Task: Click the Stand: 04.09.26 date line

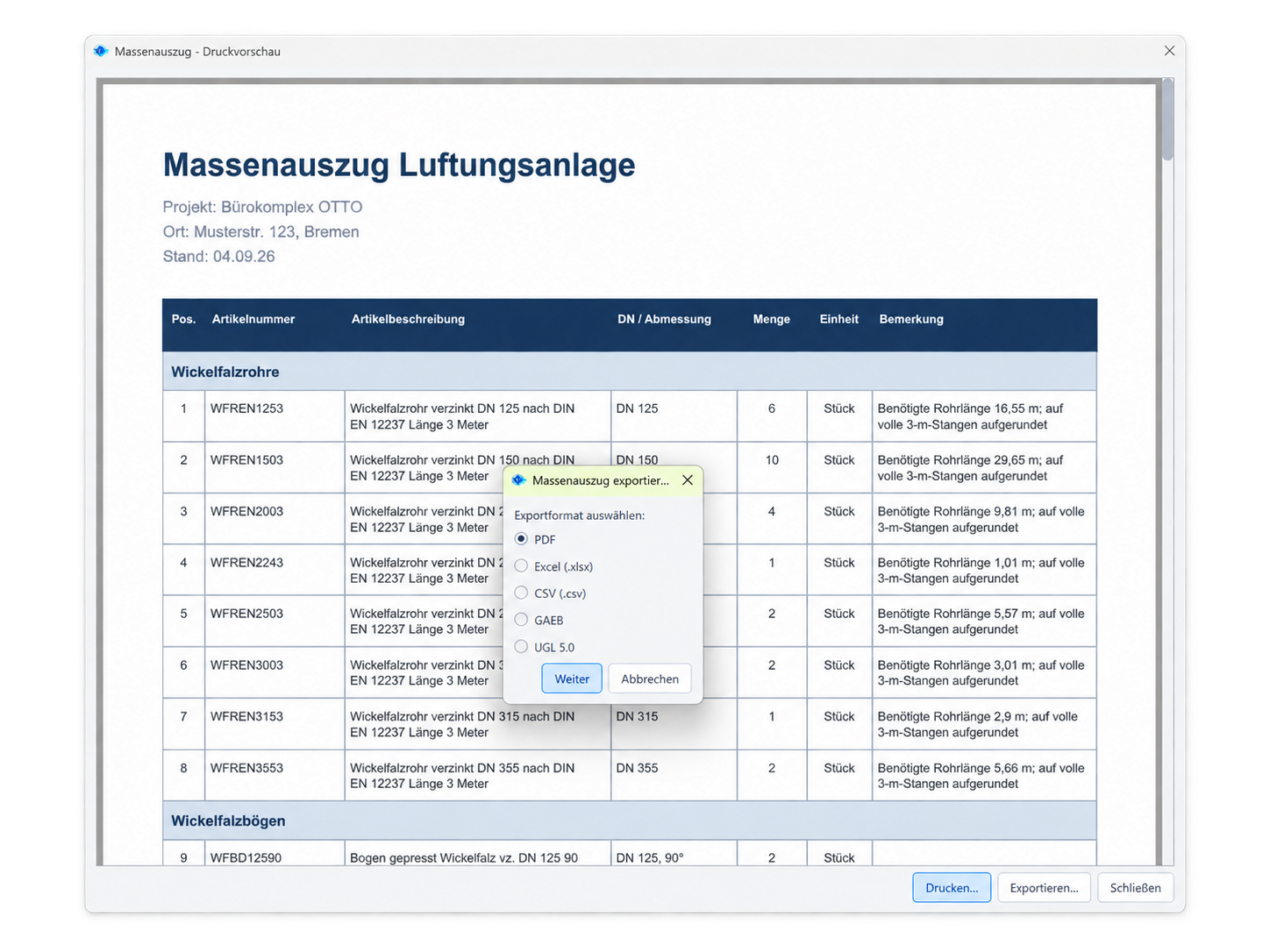Action: tap(218, 256)
